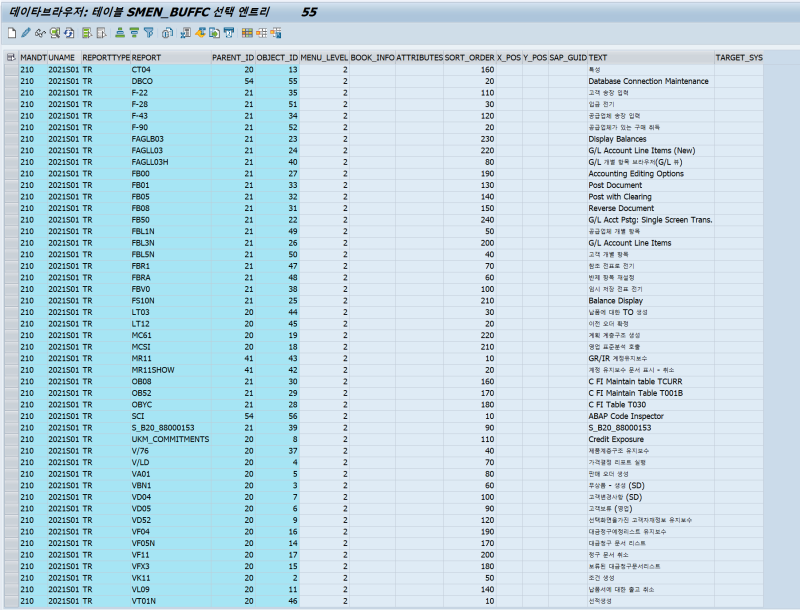800x610 pixels.
Task: Click the 'OB52' report cell
Action: click(171, 393)
